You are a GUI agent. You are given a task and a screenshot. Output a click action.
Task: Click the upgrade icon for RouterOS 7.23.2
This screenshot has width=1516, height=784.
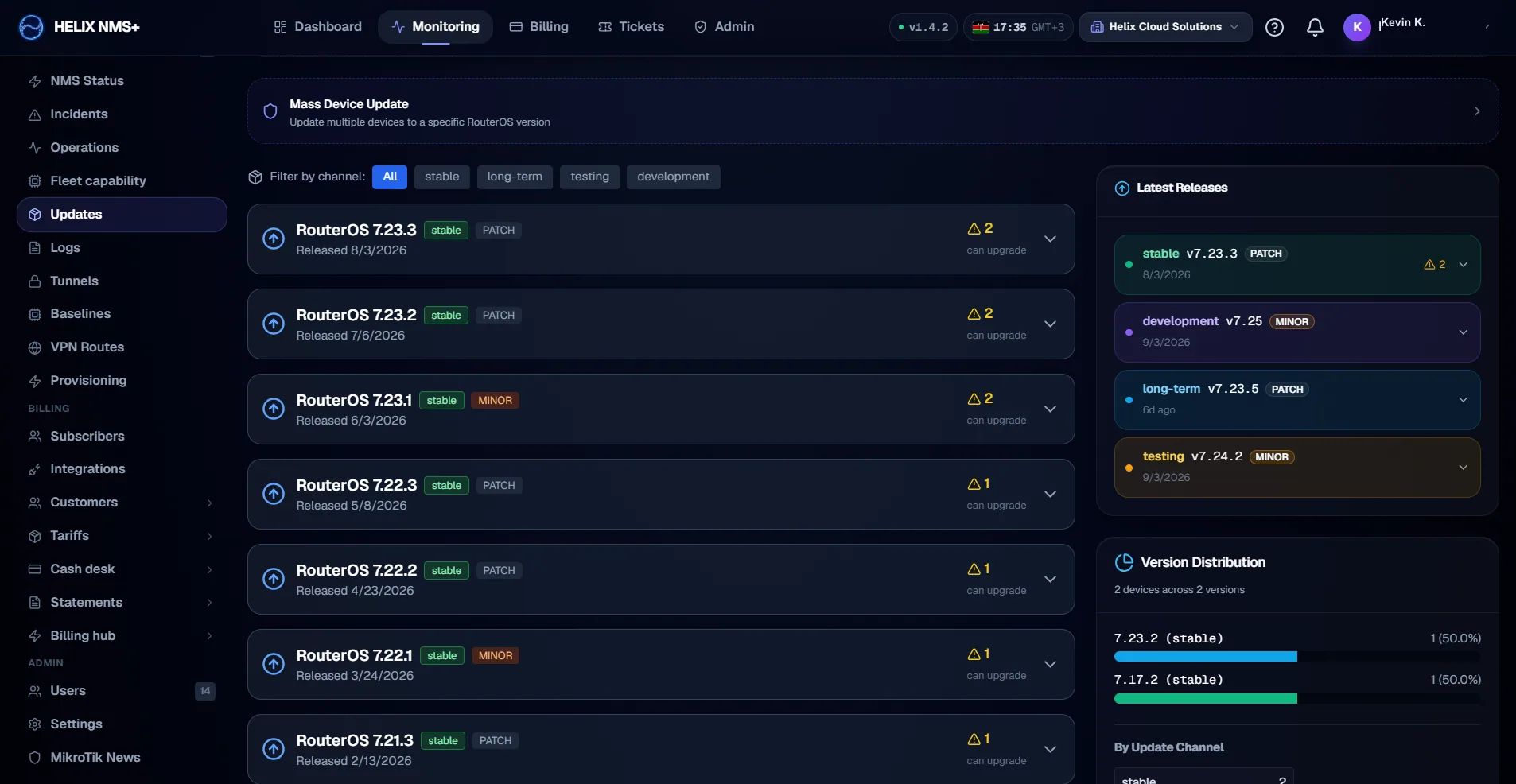tap(274, 324)
